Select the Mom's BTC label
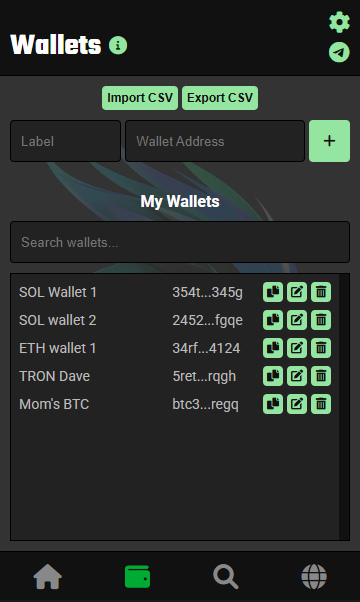The width and height of the screenshot is (360, 602). pyautogui.click(x=54, y=404)
